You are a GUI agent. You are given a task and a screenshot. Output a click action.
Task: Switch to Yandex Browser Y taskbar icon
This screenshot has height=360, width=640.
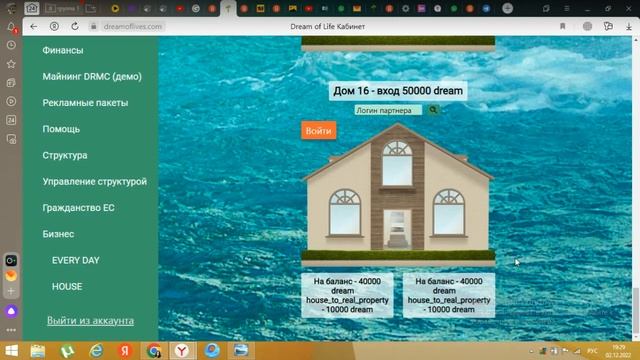pos(182,351)
